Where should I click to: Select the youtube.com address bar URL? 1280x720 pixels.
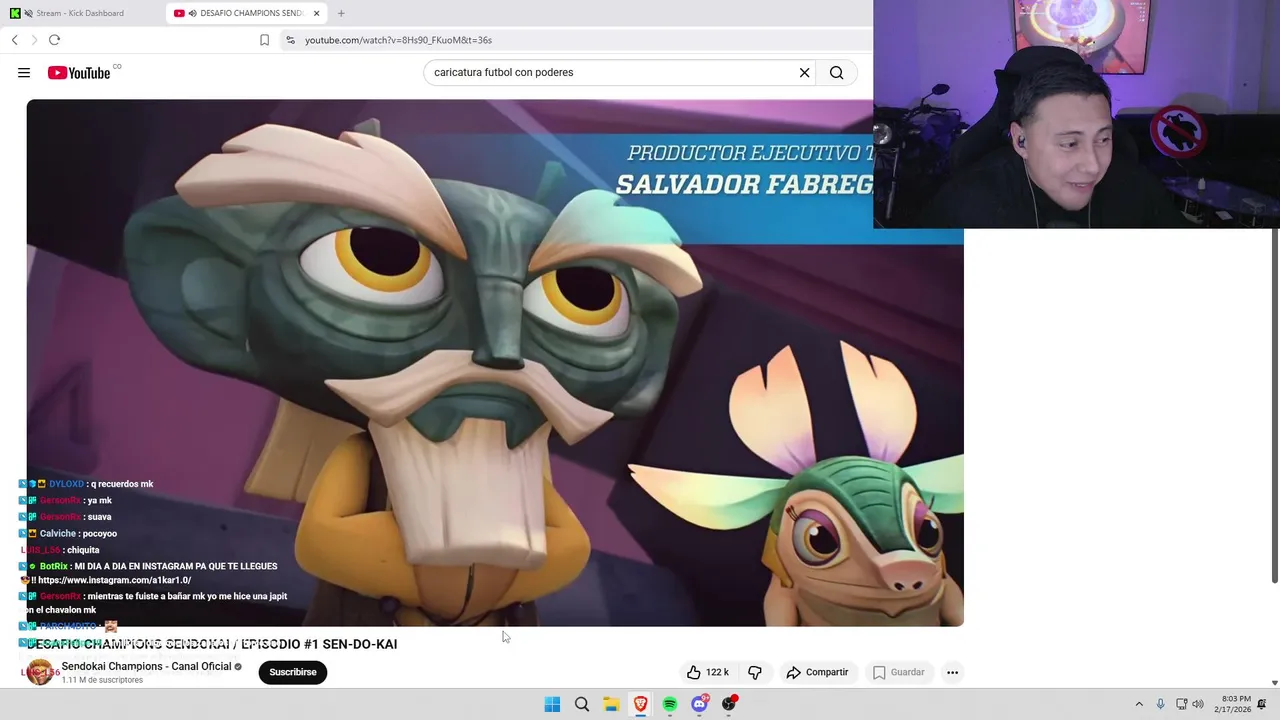point(398,40)
